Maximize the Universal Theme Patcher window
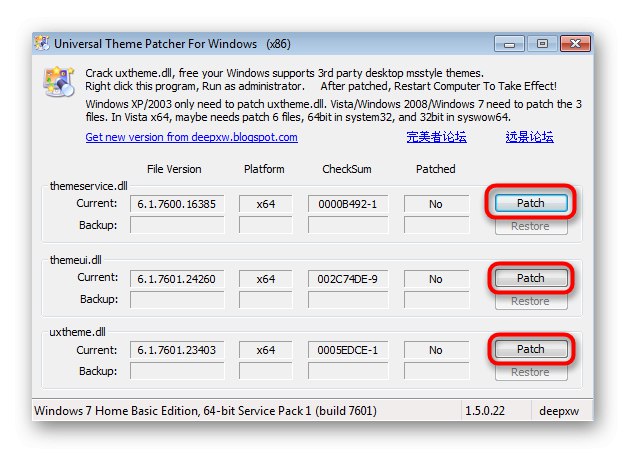This screenshot has width=626, height=453. [x=542, y=44]
